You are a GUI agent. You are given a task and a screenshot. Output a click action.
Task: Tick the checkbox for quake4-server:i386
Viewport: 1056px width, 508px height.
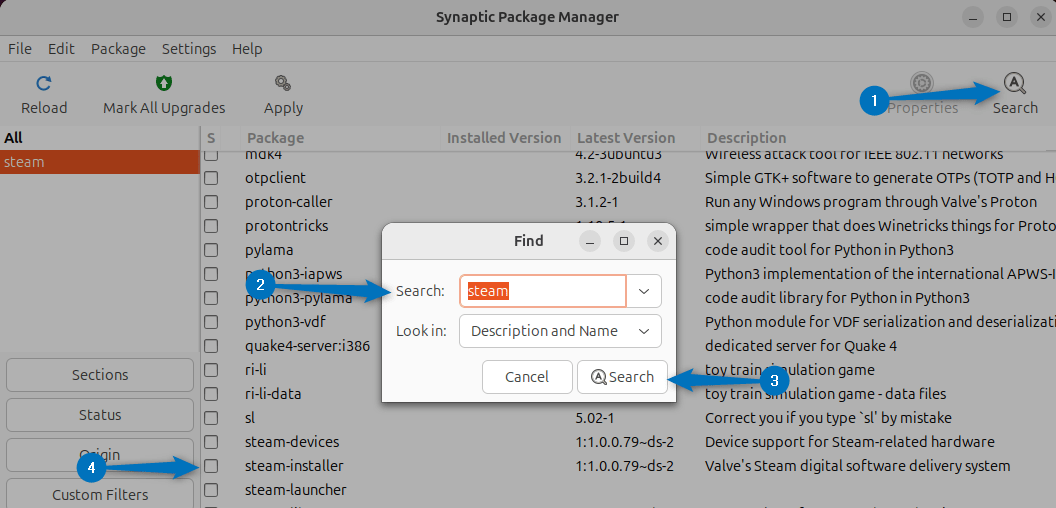point(211,346)
